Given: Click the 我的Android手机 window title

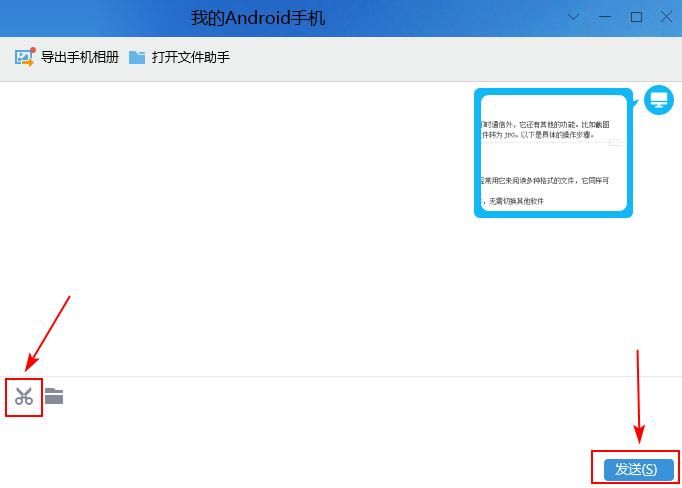Looking at the screenshot, I should pyautogui.click(x=257, y=18).
